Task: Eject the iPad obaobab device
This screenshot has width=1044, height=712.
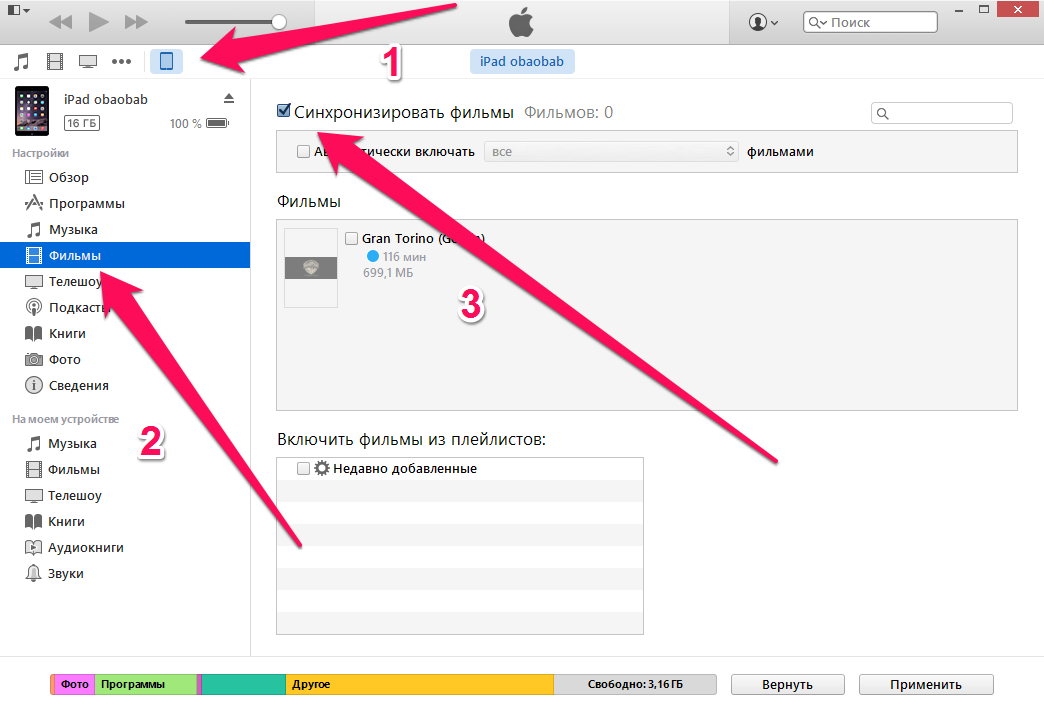Action: [x=229, y=99]
